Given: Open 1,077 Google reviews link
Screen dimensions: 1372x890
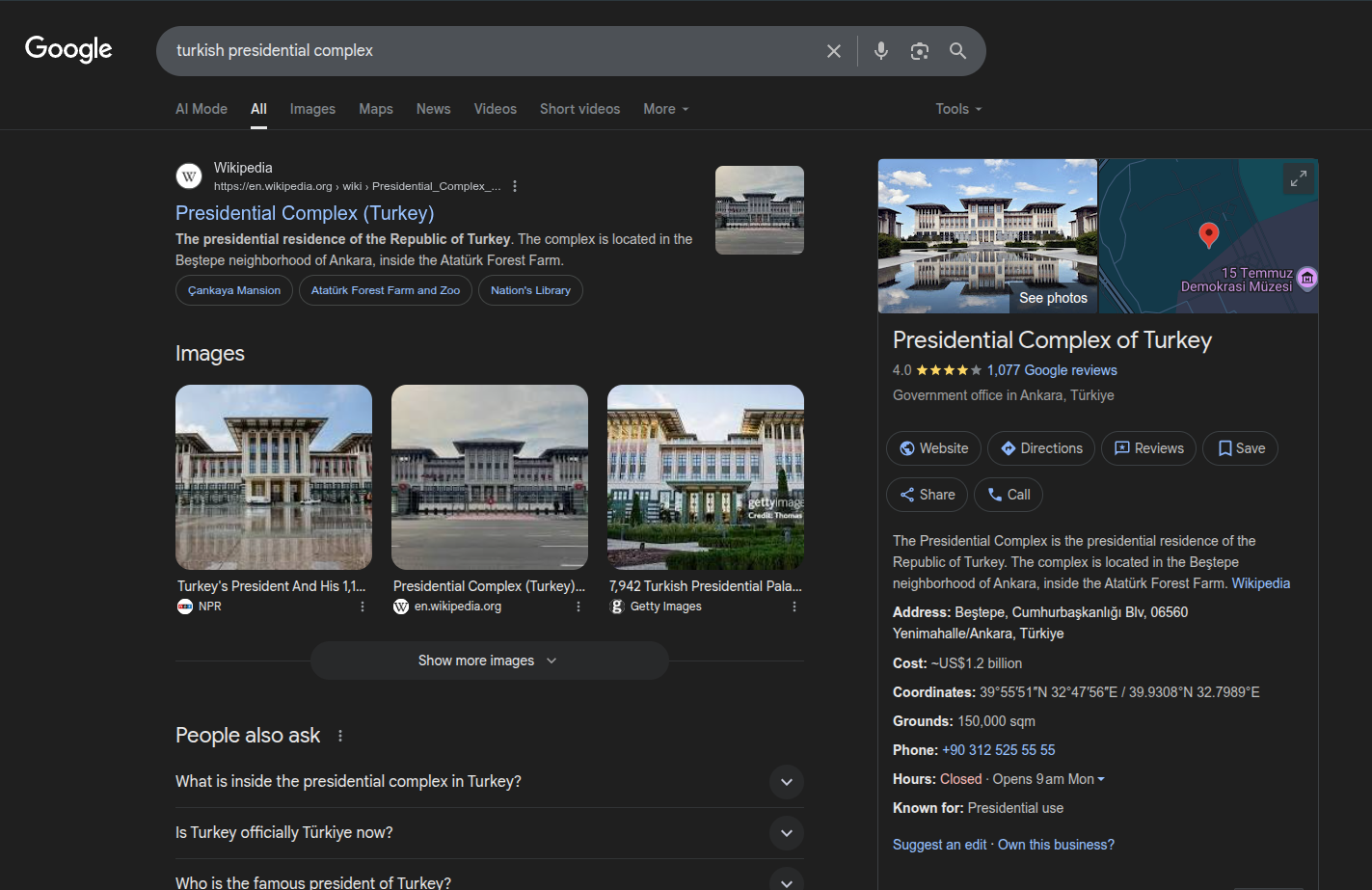Looking at the screenshot, I should (x=1052, y=370).
